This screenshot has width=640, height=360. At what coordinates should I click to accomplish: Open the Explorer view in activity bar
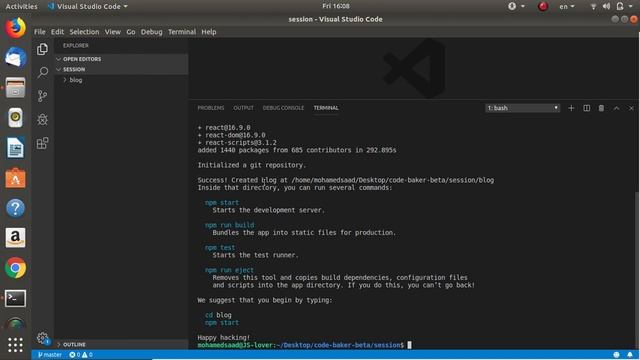[x=42, y=49]
